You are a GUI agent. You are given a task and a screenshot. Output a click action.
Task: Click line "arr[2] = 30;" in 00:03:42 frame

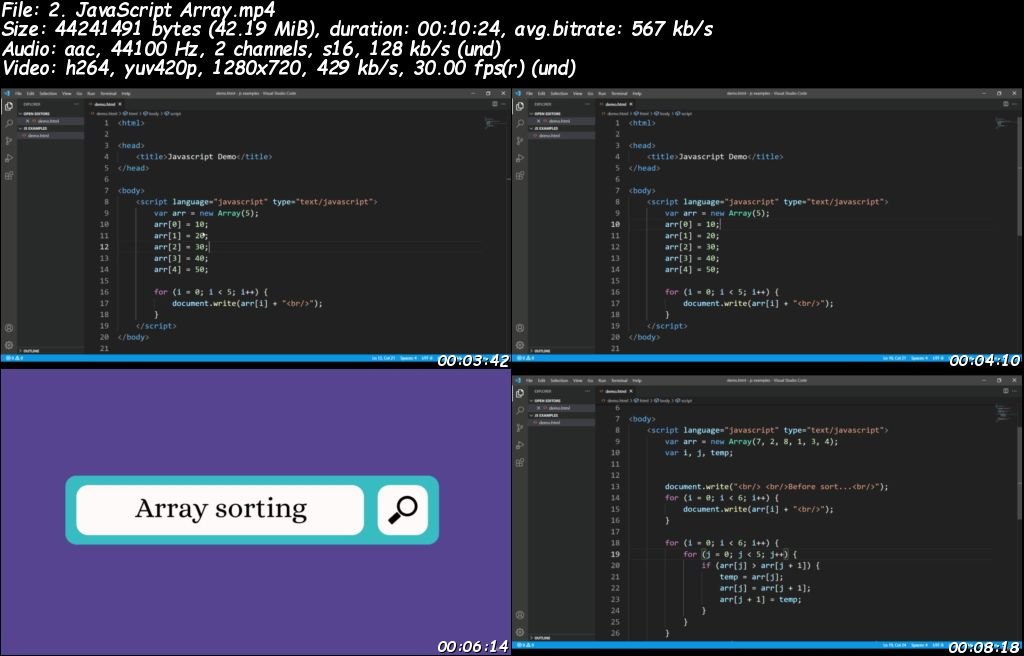coord(182,247)
